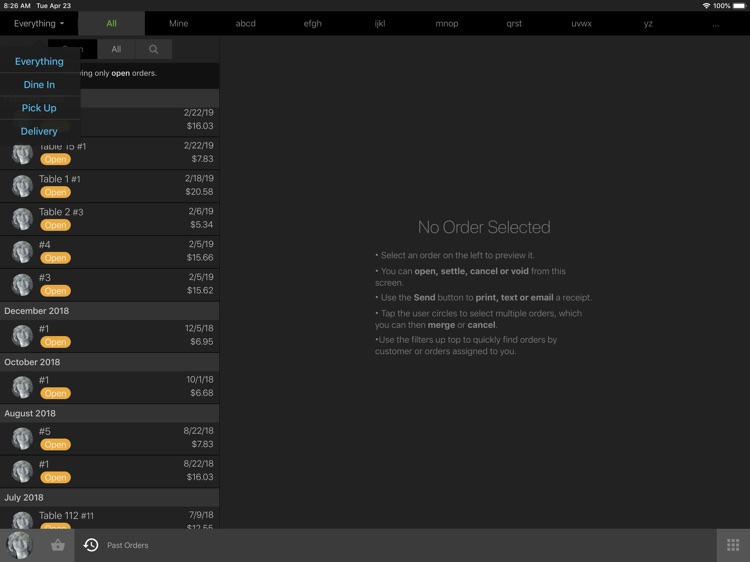Click Open badge on Table 1 #1
The height and width of the screenshot is (562, 750).
tap(55, 192)
